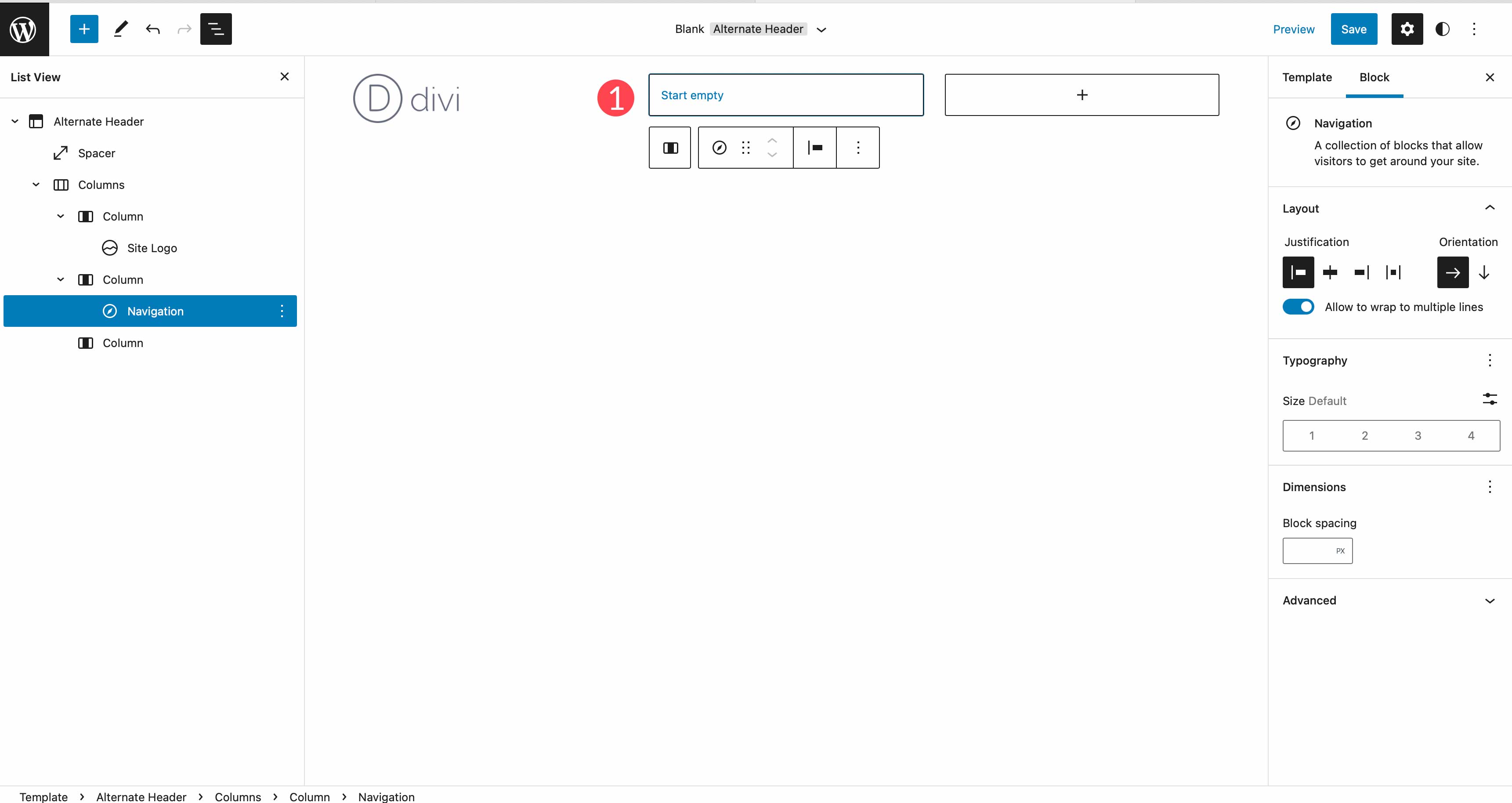Viewport: 1512px width, 803px height.
Task: Select typography size option 2
Action: [1364, 435]
